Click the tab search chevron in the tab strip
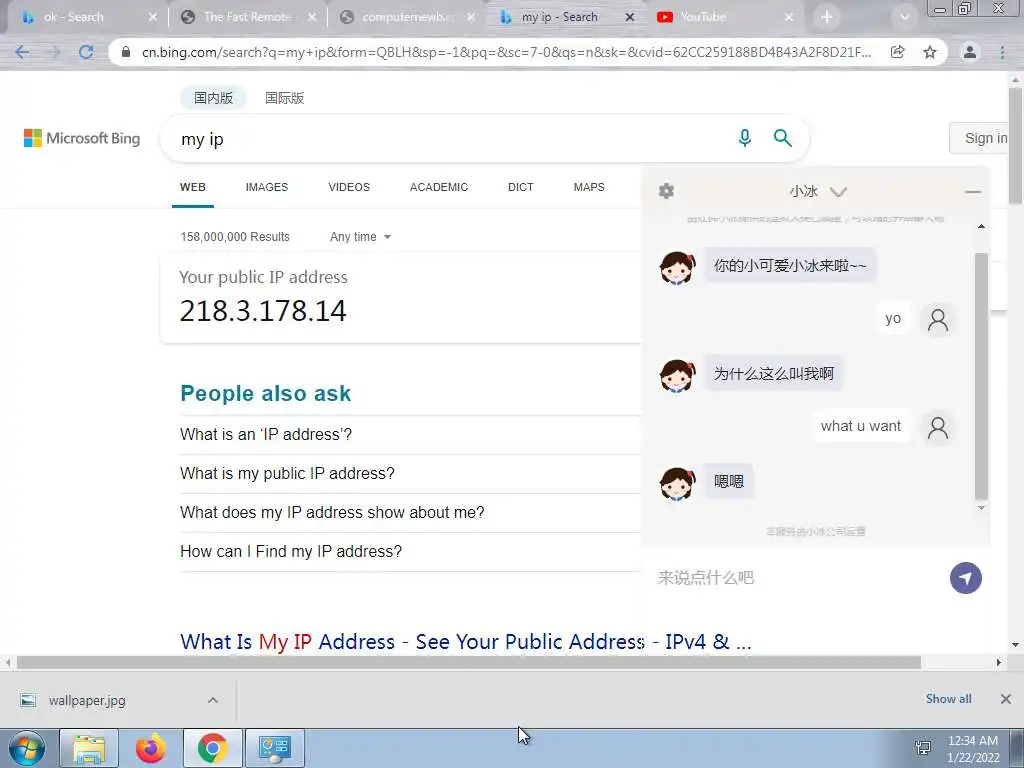The image size is (1024, 768). pos(904,17)
